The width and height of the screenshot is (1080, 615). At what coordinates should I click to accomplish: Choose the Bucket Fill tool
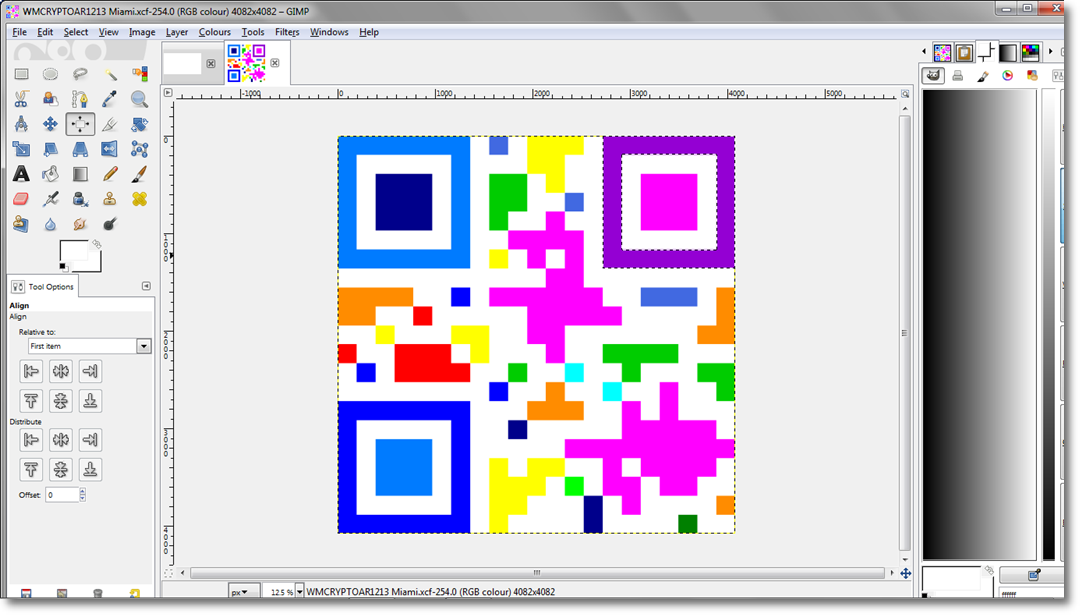[50, 174]
